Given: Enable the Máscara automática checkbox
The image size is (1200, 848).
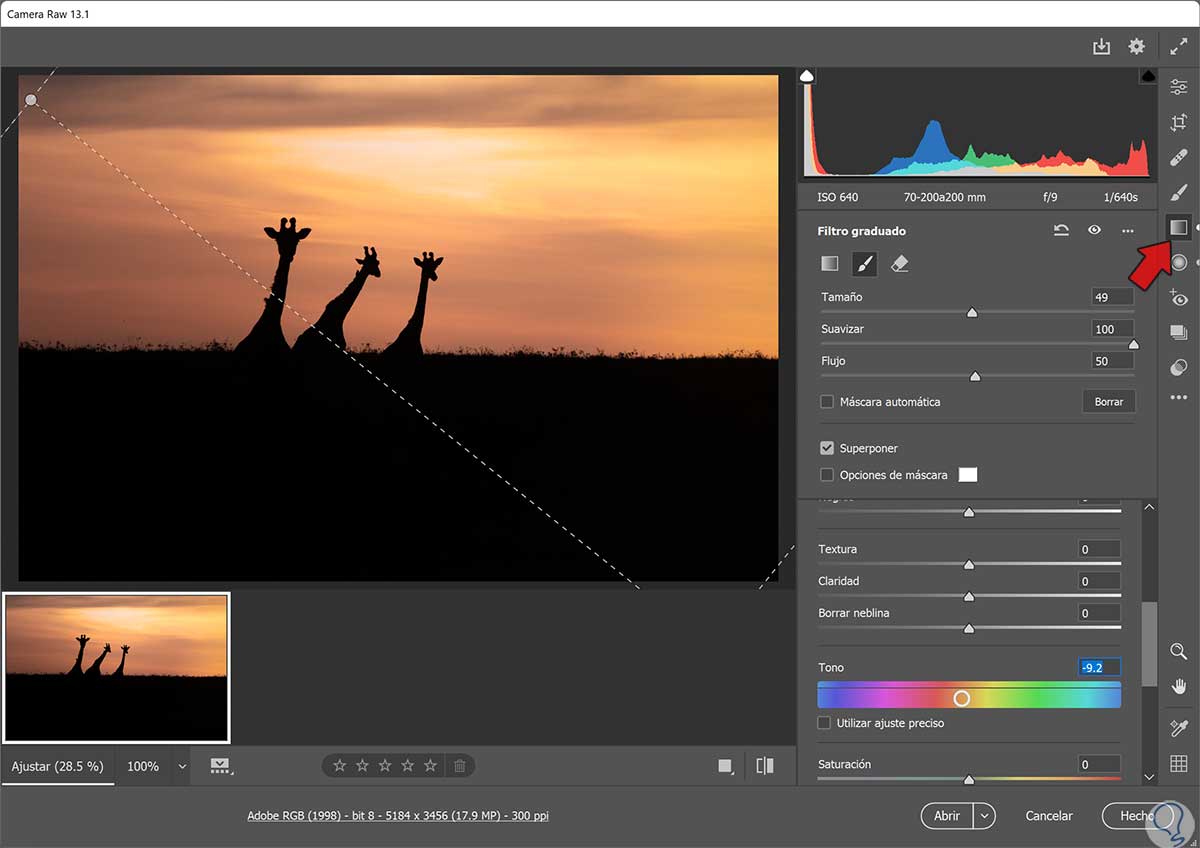Looking at the screenshot, I should [827, 402].
